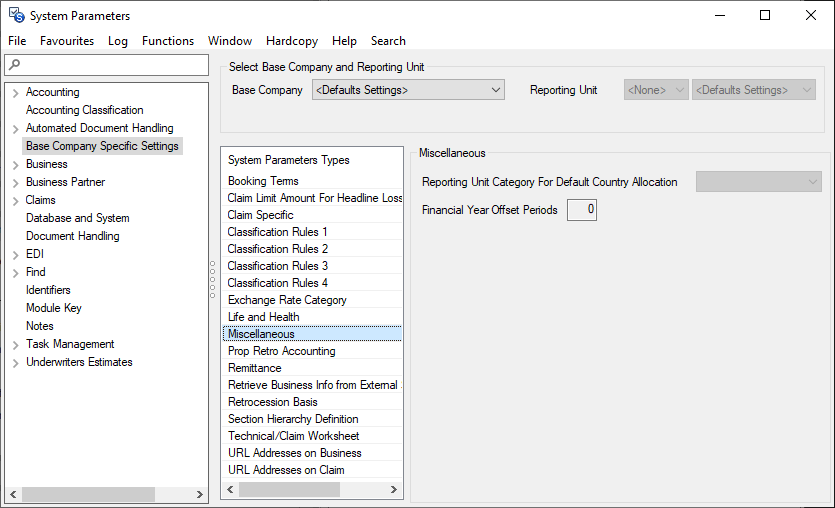Open the Functions menu
The height and width of the screenshot is (508, 835).
tap(167, 41)
